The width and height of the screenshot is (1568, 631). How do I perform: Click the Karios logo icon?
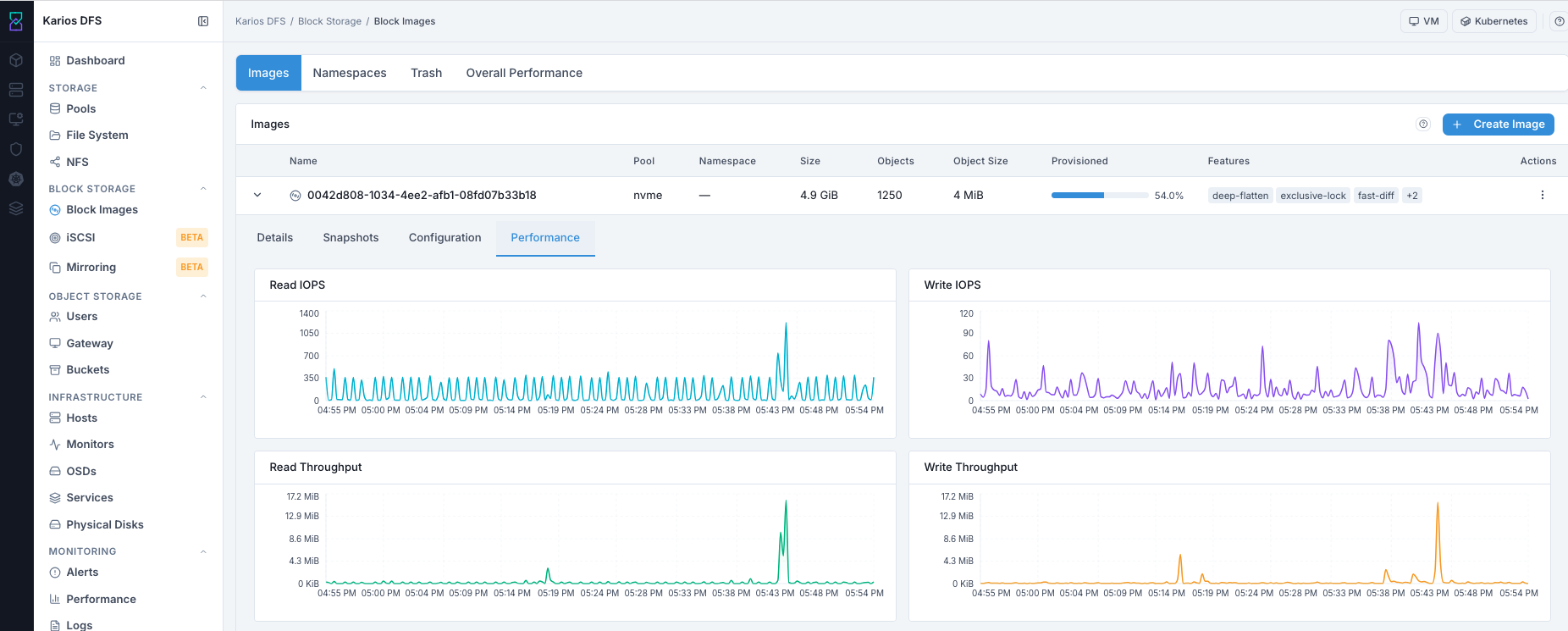coord(16,21)
